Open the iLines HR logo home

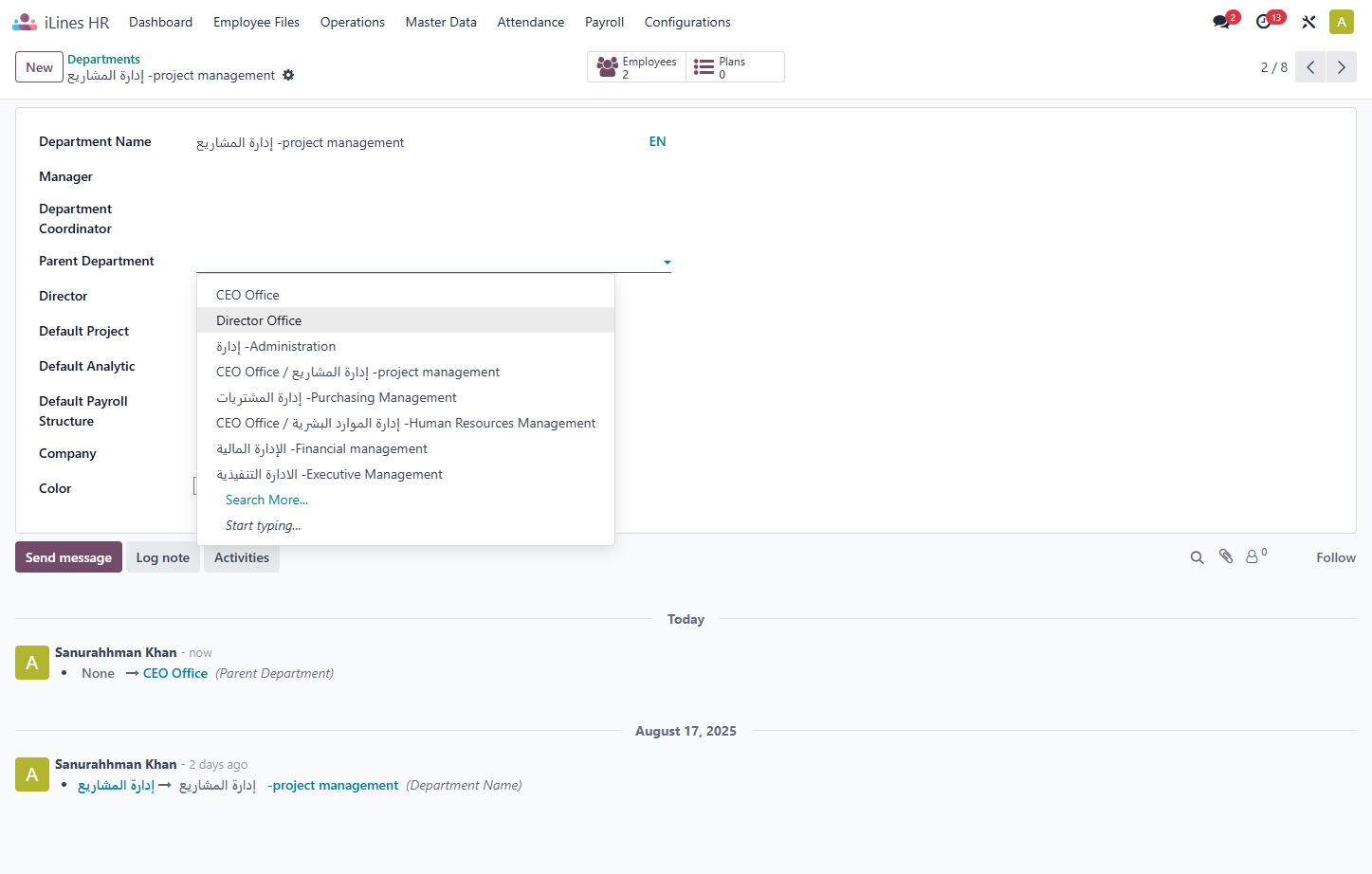coord(61,22)
